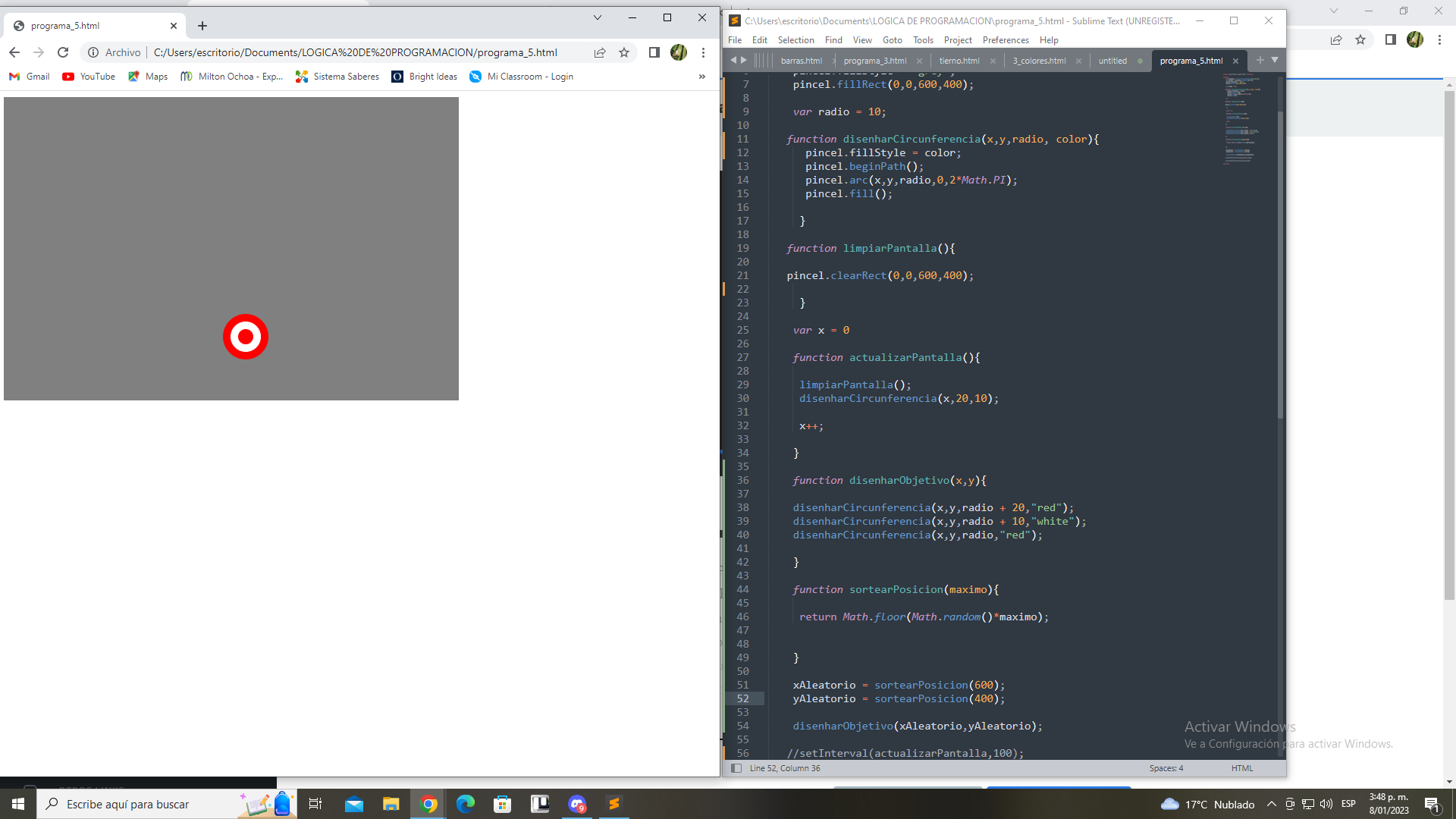Reload the programa_5.html page
Image resolution: width=1456 pixels, height=819 pixels.
pos(63,52)
